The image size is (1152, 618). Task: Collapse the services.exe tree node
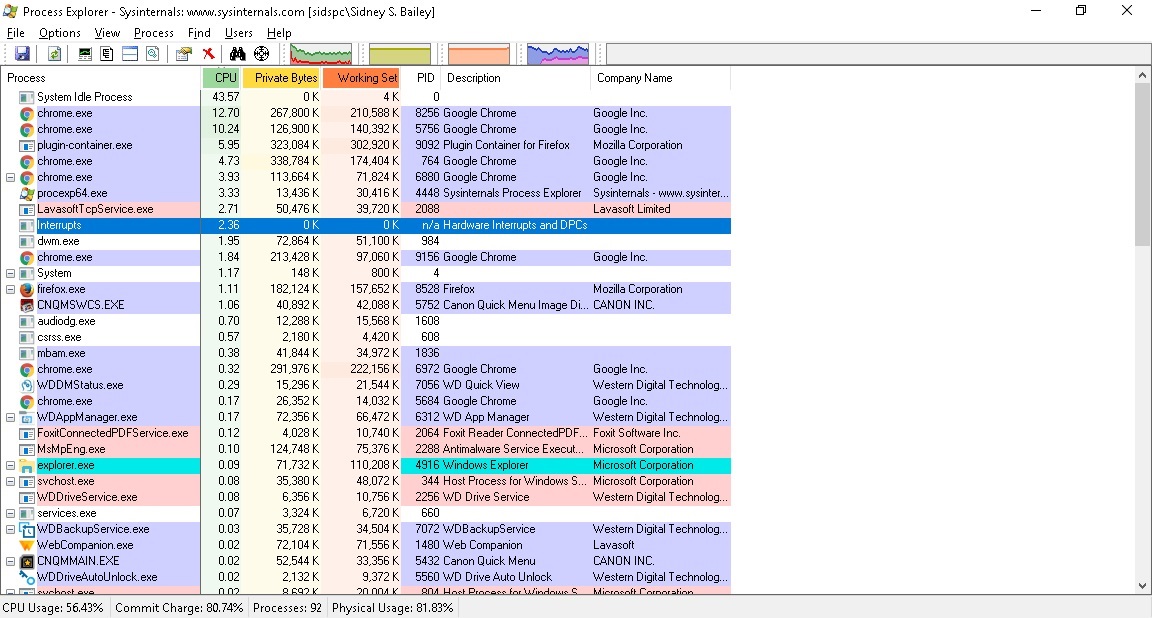coord(10,514)
